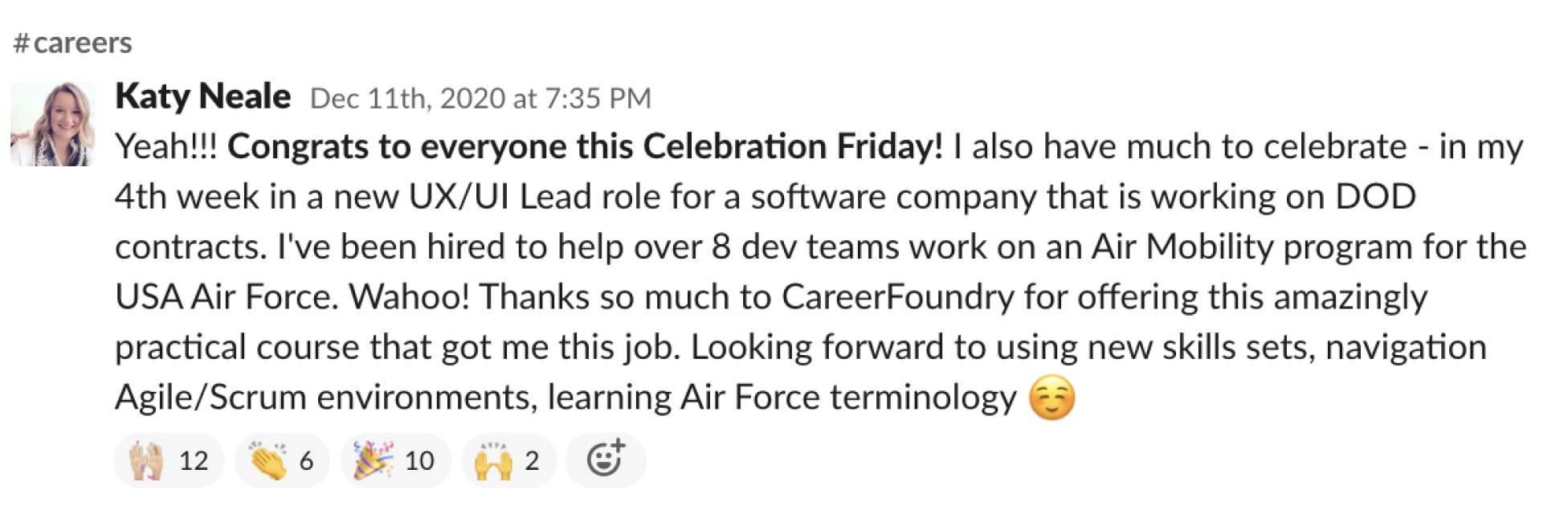The image size is (1568, 510).
Task: Click the text UX/UI in the message
Action: [459, 197]
